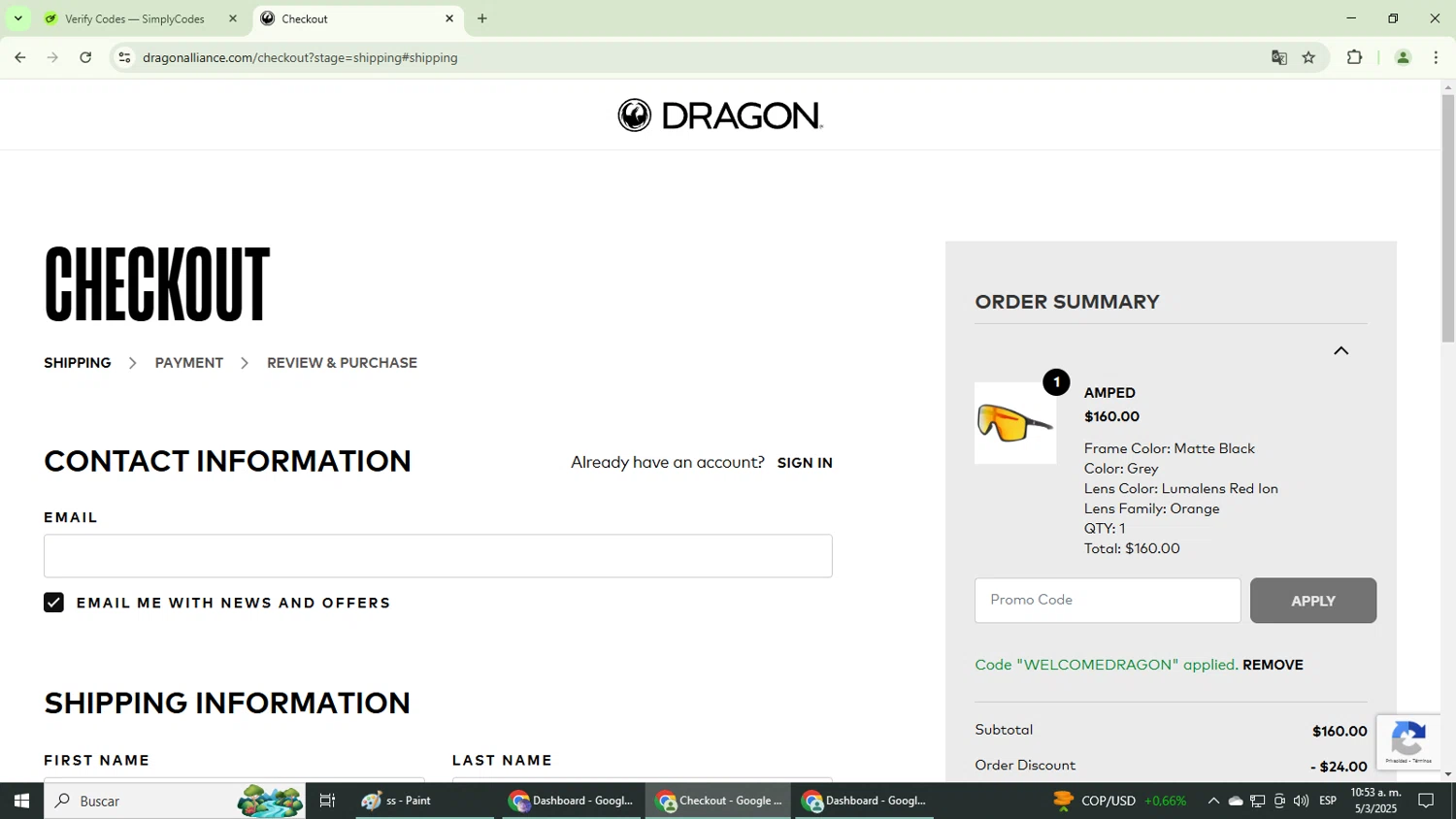Reload the checkout page
This screenshot has width=1456, height=819.
pyautogui.click(x=85, y=57)
